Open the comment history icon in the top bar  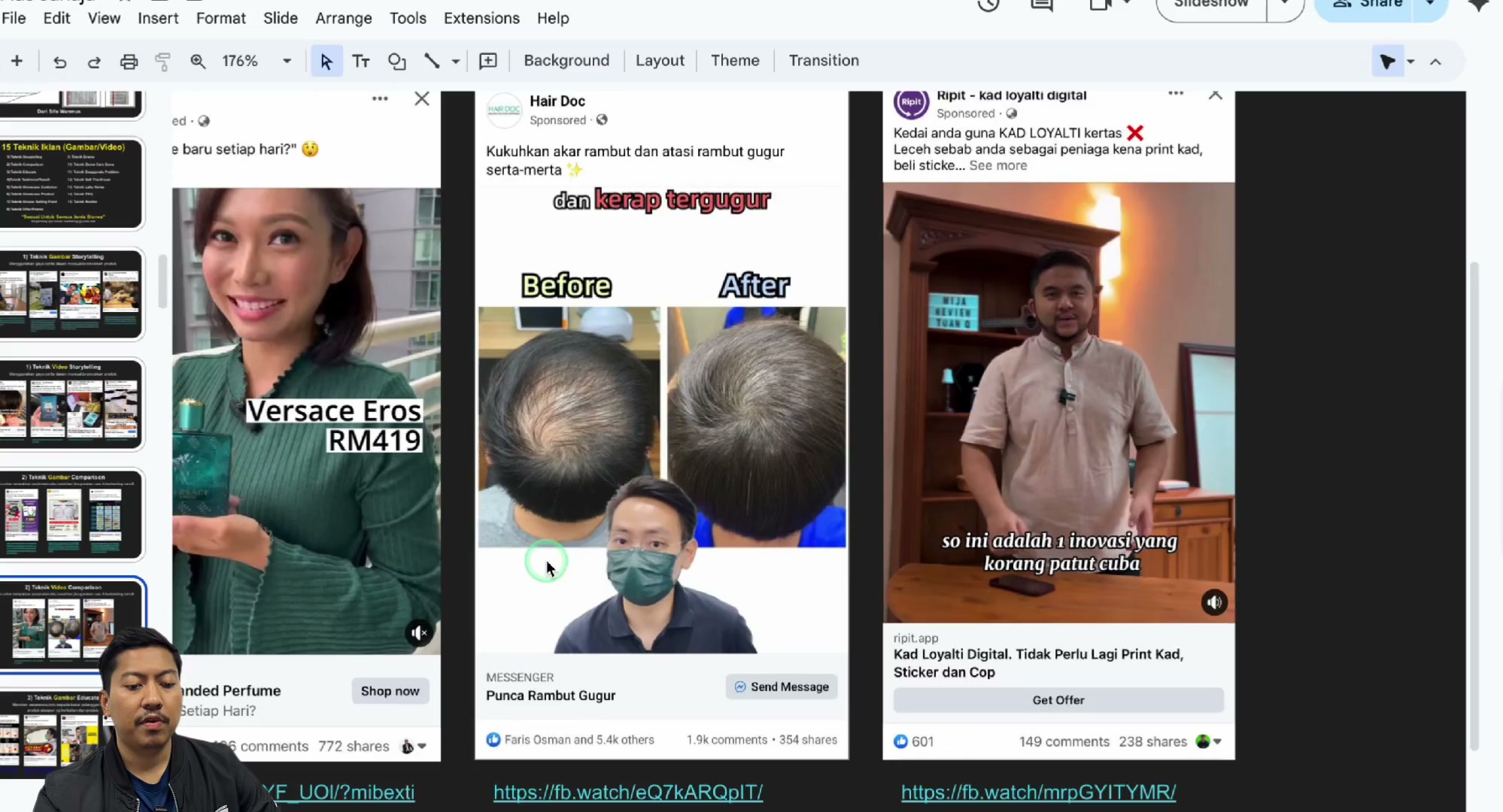[x=1042, y=5]
